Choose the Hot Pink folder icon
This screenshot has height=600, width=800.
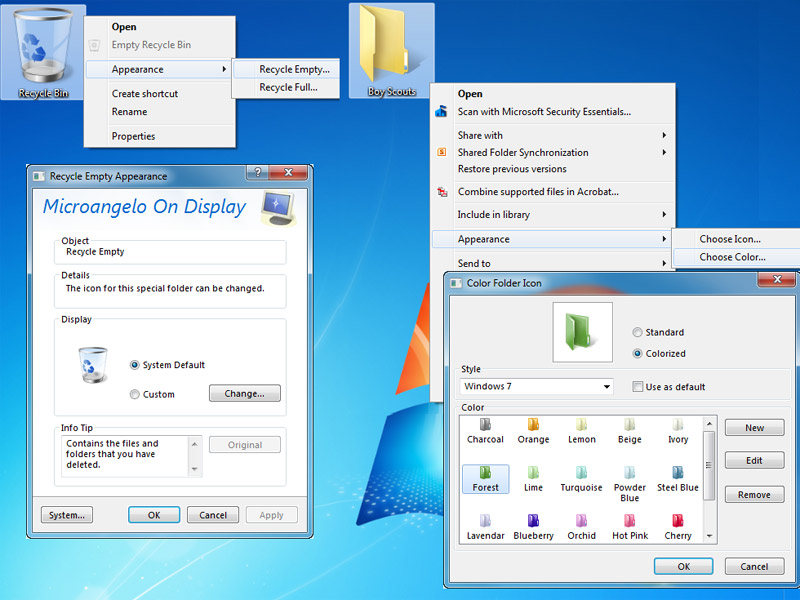pos(630,521)
